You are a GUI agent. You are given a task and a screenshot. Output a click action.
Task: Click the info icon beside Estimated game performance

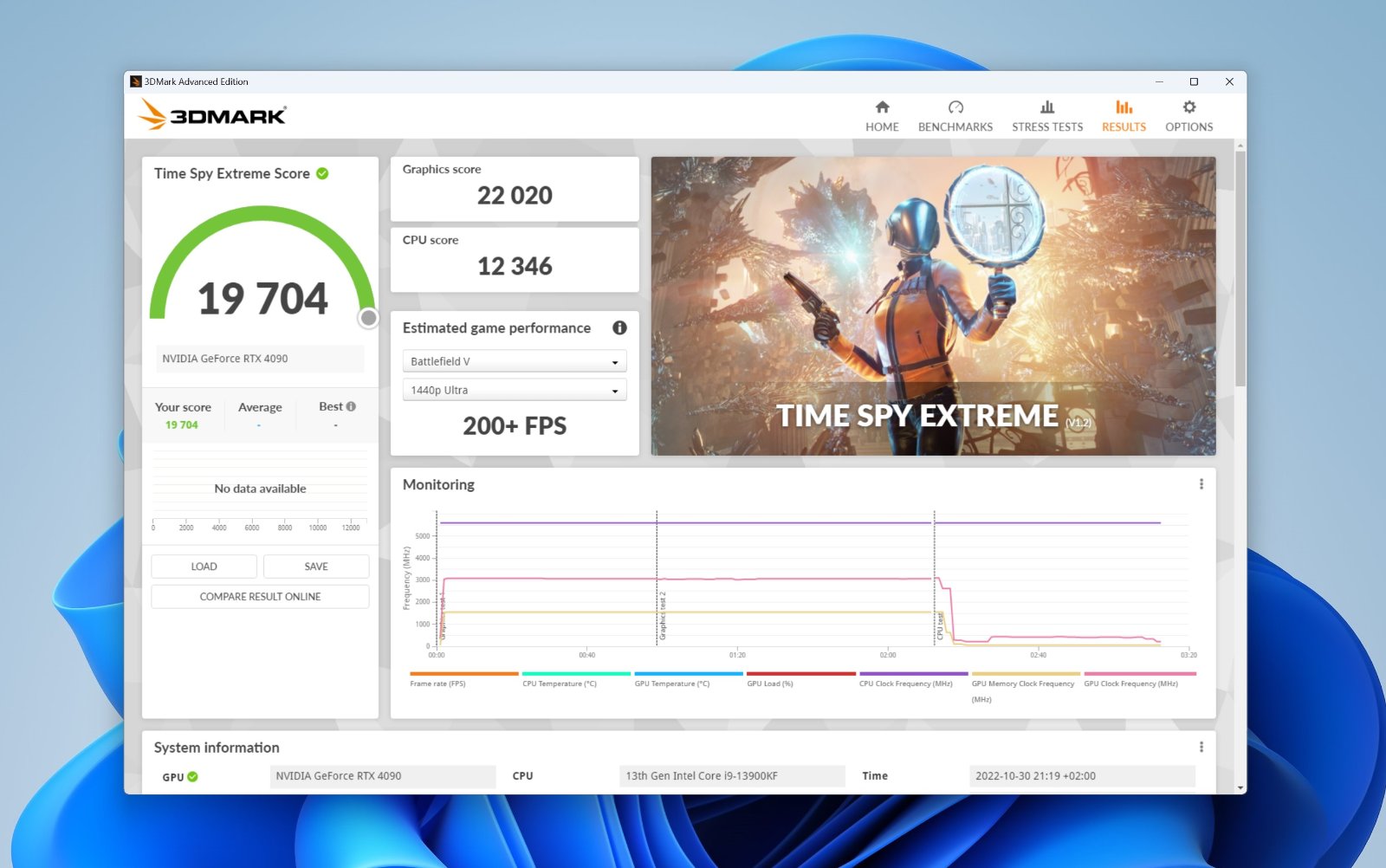point(619,327)
